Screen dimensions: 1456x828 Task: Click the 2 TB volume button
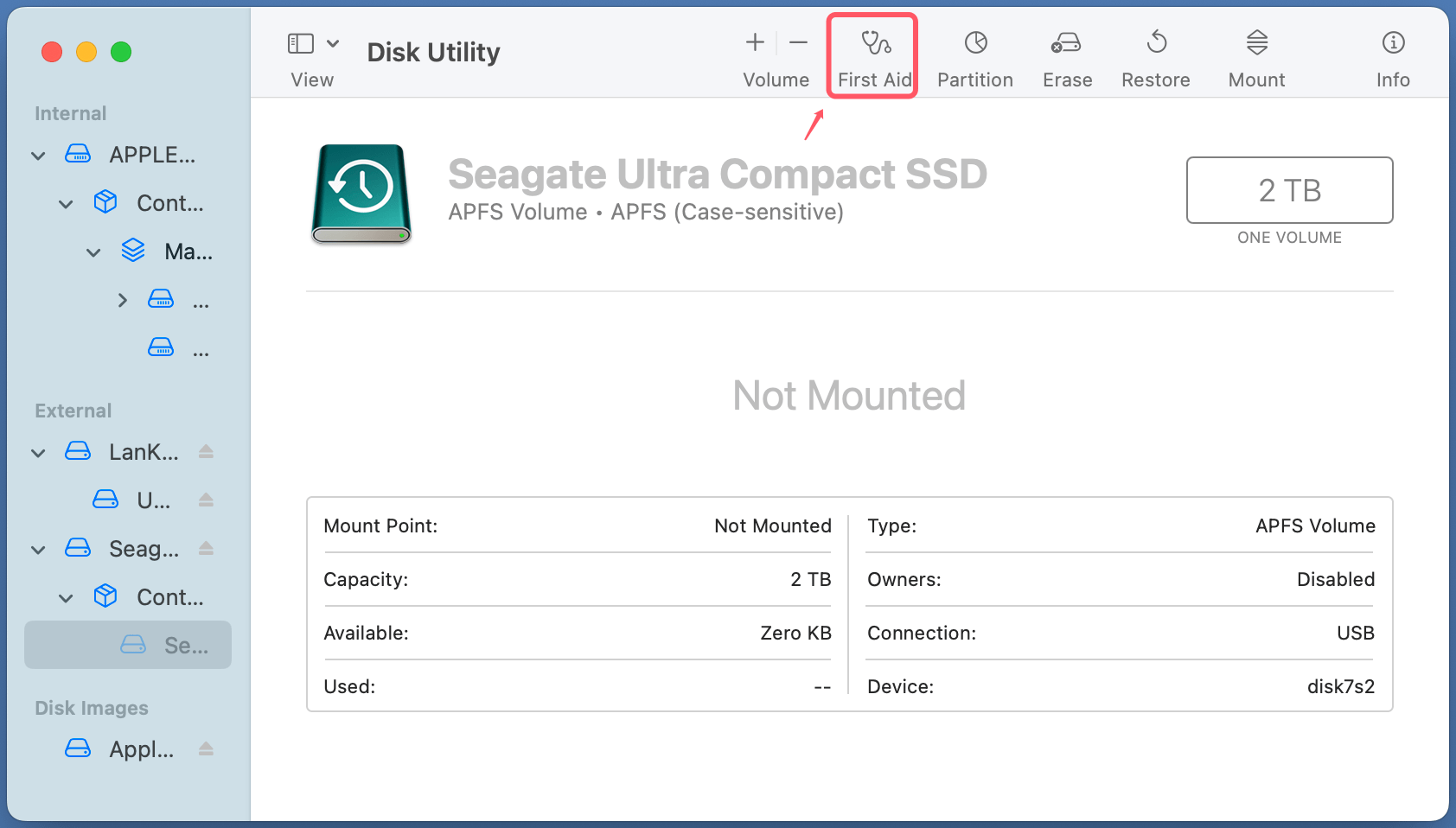tap(1289, 190)
